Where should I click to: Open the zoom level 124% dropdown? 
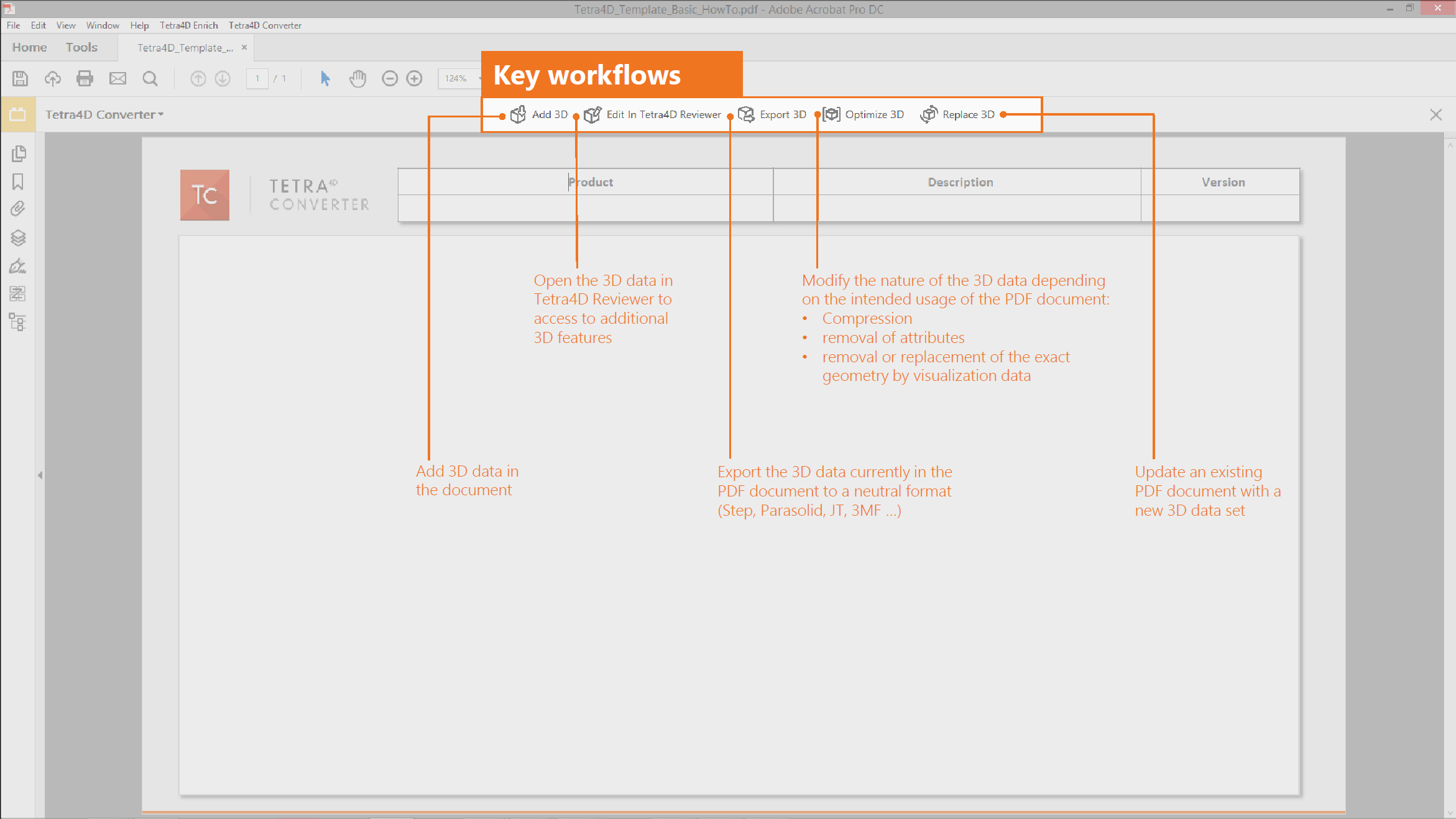tap(460, 78)
